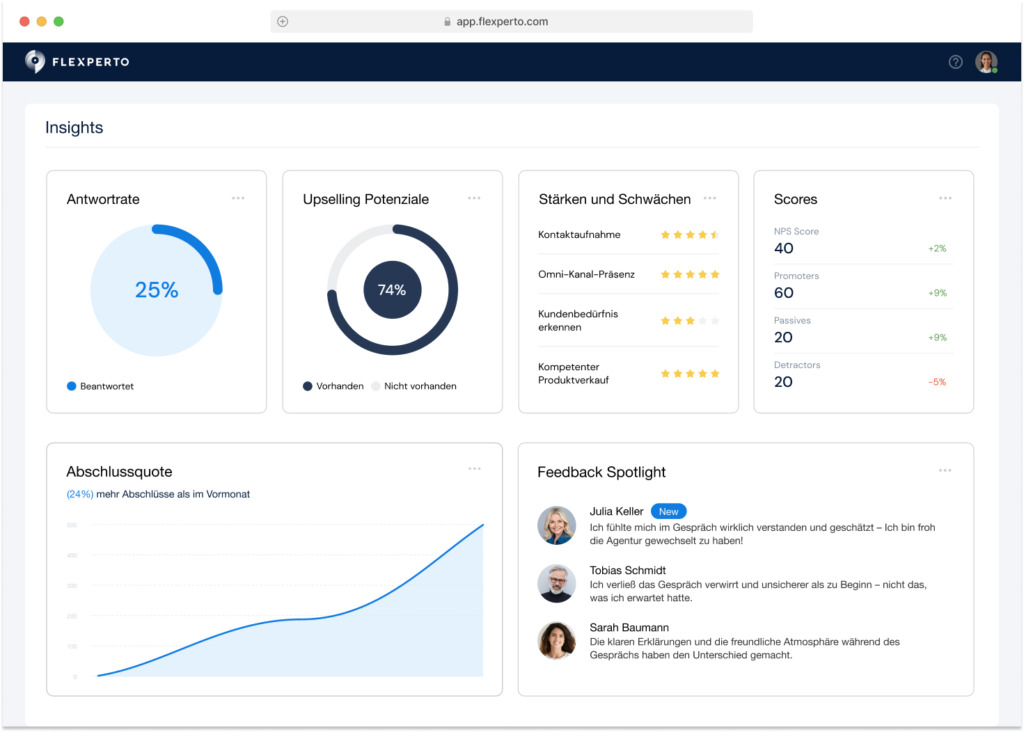Open the help question mark icon
The width and height of the screenshot is (1024, 732).
955,62
